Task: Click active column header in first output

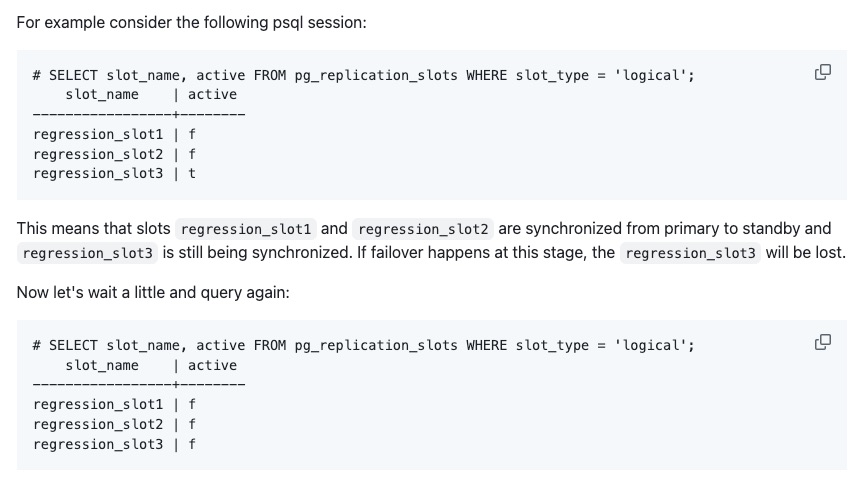Action: 212,95
